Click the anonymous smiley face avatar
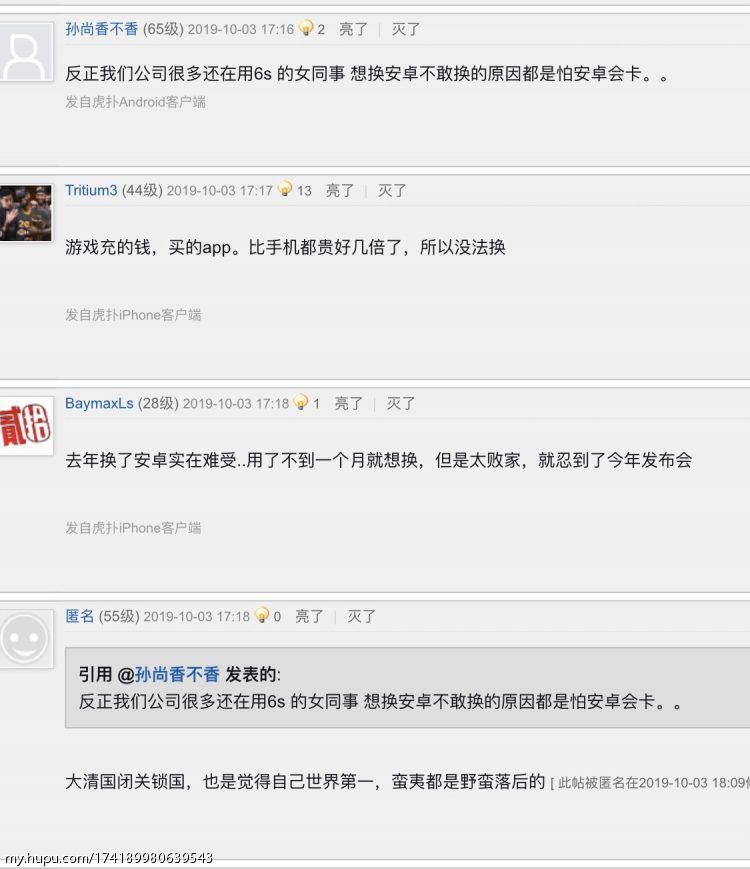Viewport: 750px width, 869px height. (x=26, y=638)
